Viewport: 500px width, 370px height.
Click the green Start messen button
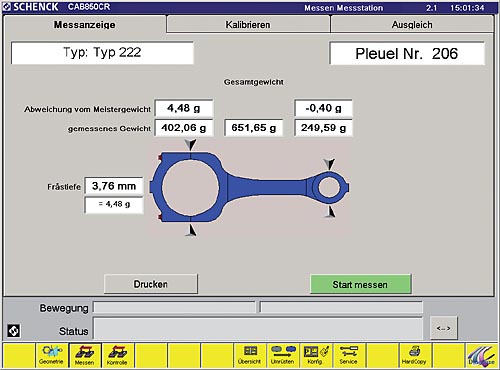[360, 284]
